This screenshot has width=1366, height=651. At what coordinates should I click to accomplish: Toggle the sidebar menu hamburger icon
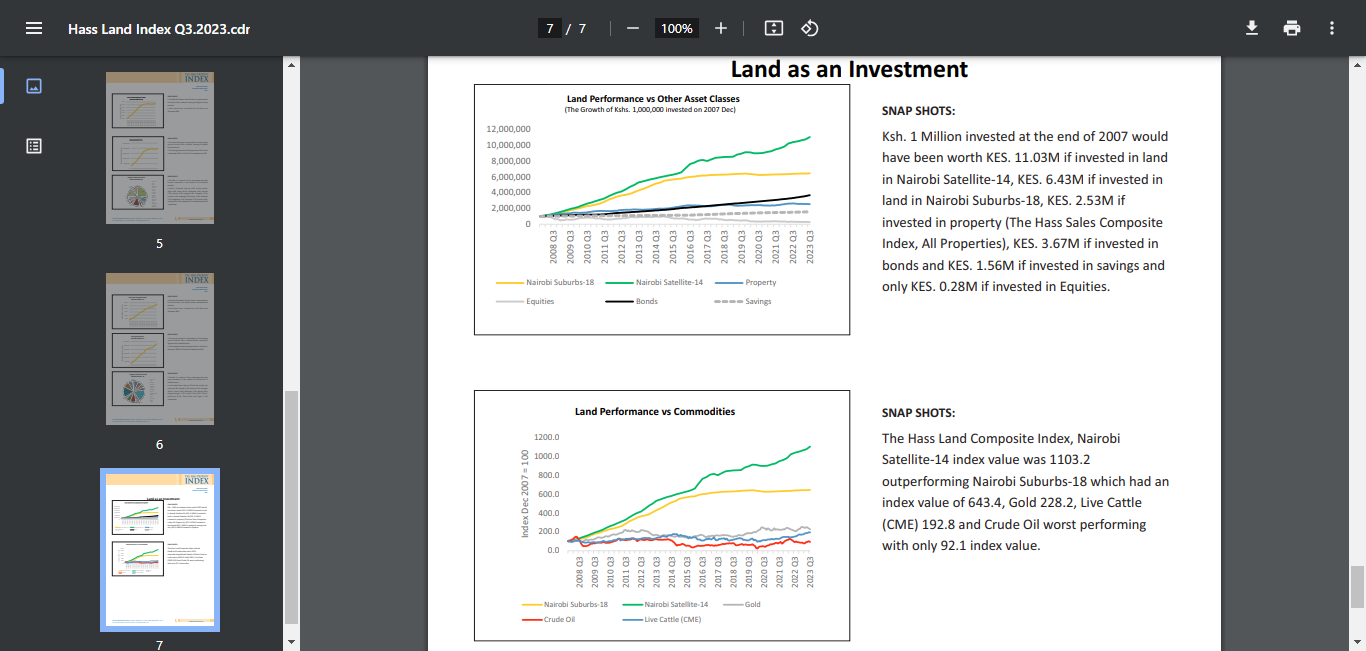(34, 28)
